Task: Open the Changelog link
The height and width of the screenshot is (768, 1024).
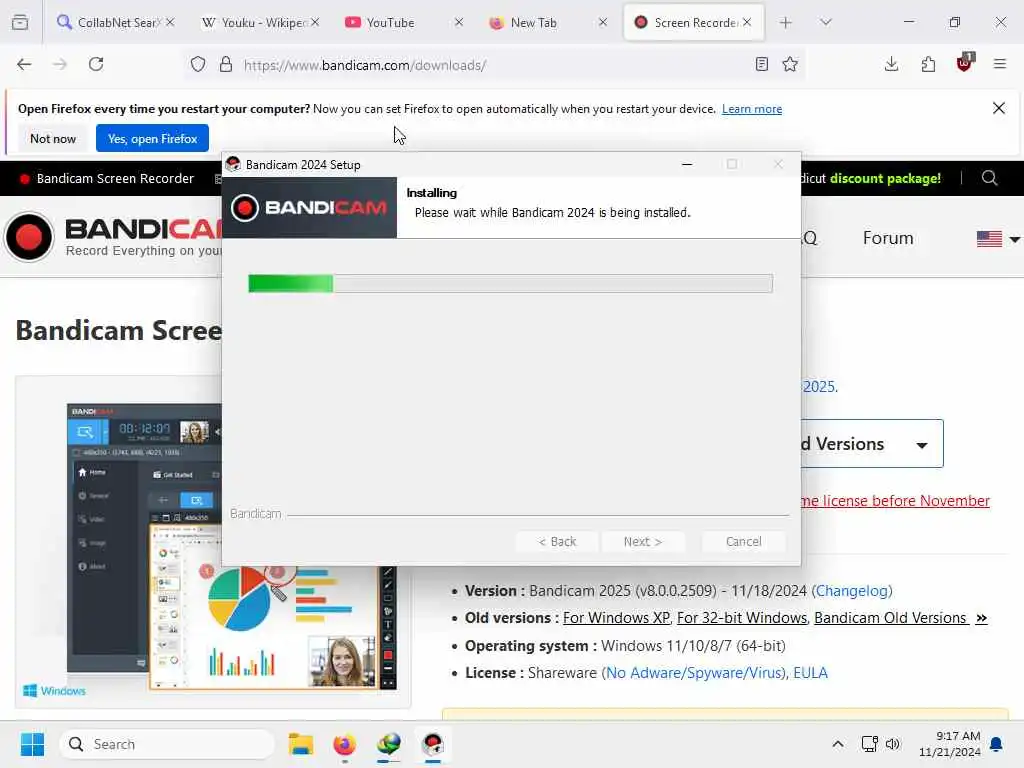Action: click(852, 591)
